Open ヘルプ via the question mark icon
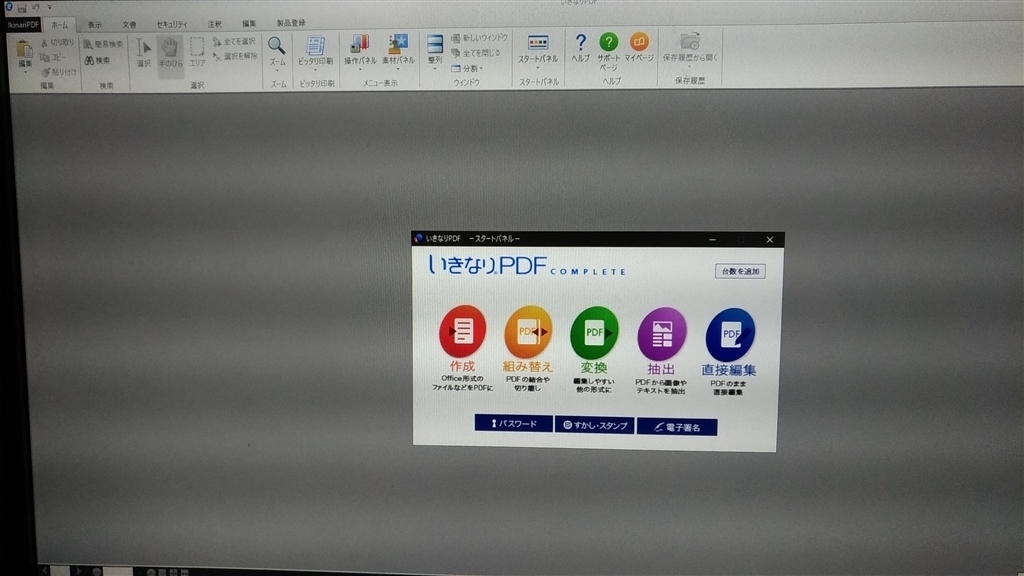The height and width of the screenshot is (576, 1024). point(580,45)
